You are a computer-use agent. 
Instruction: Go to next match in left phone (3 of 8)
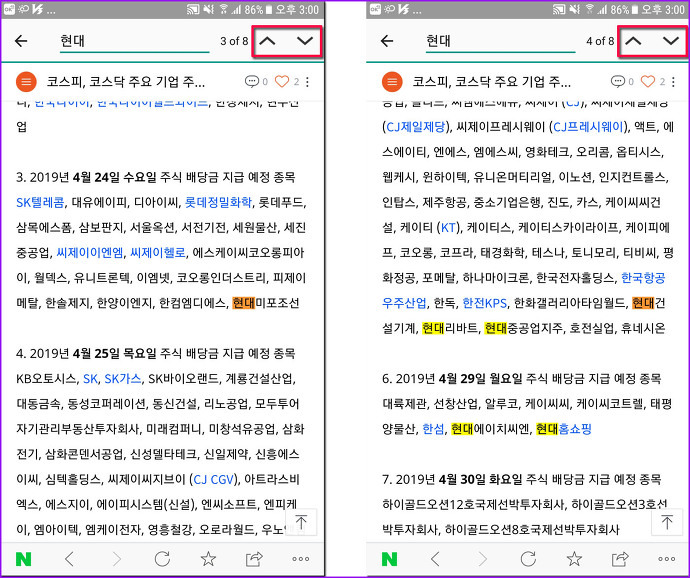pyautogui.click(x=305, y=41)
